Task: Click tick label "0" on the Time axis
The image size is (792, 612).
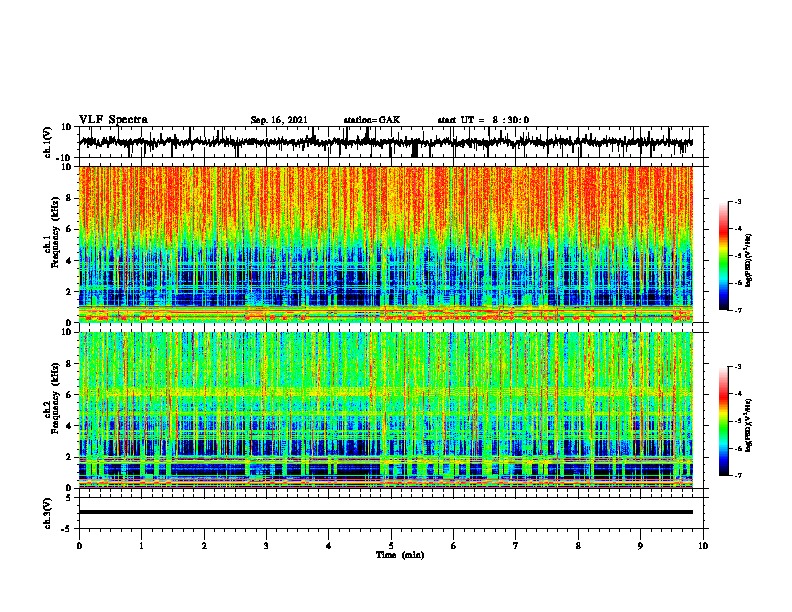Action: pyautogui.click(x=79, y=546)
